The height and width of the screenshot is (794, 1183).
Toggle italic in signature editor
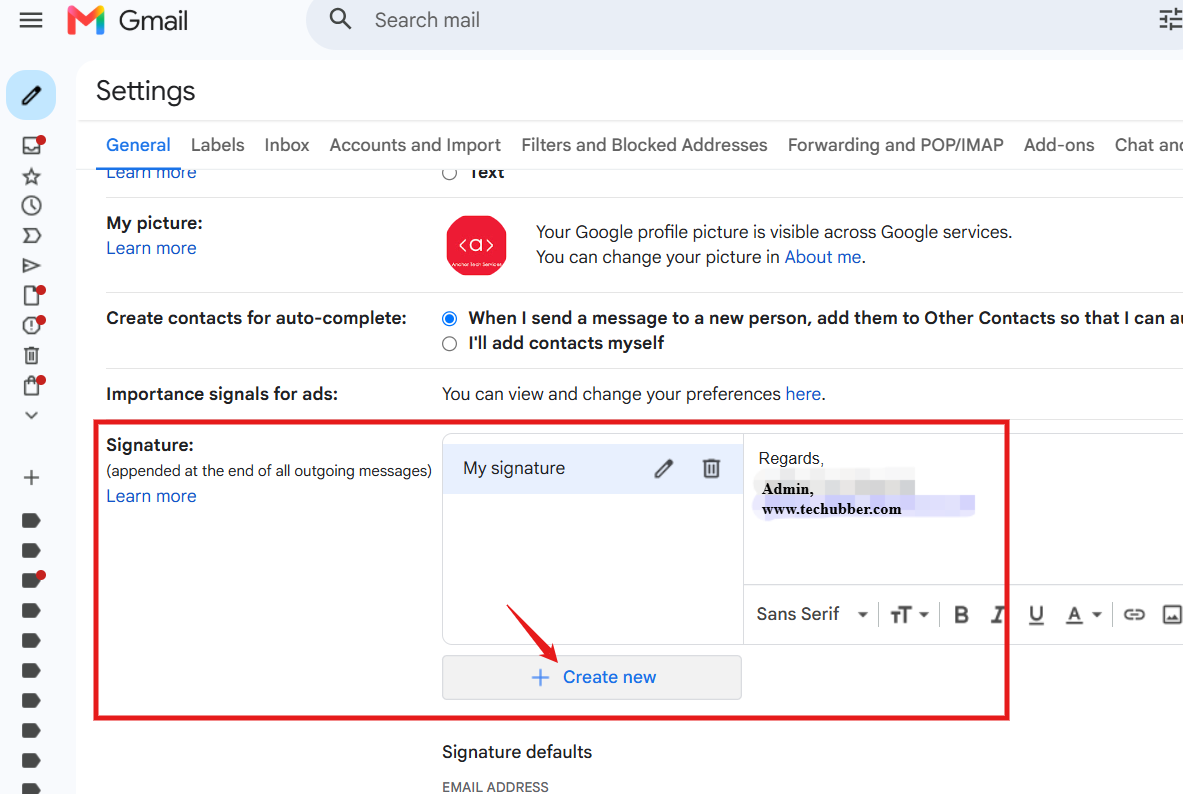click(x=997, y=614)
